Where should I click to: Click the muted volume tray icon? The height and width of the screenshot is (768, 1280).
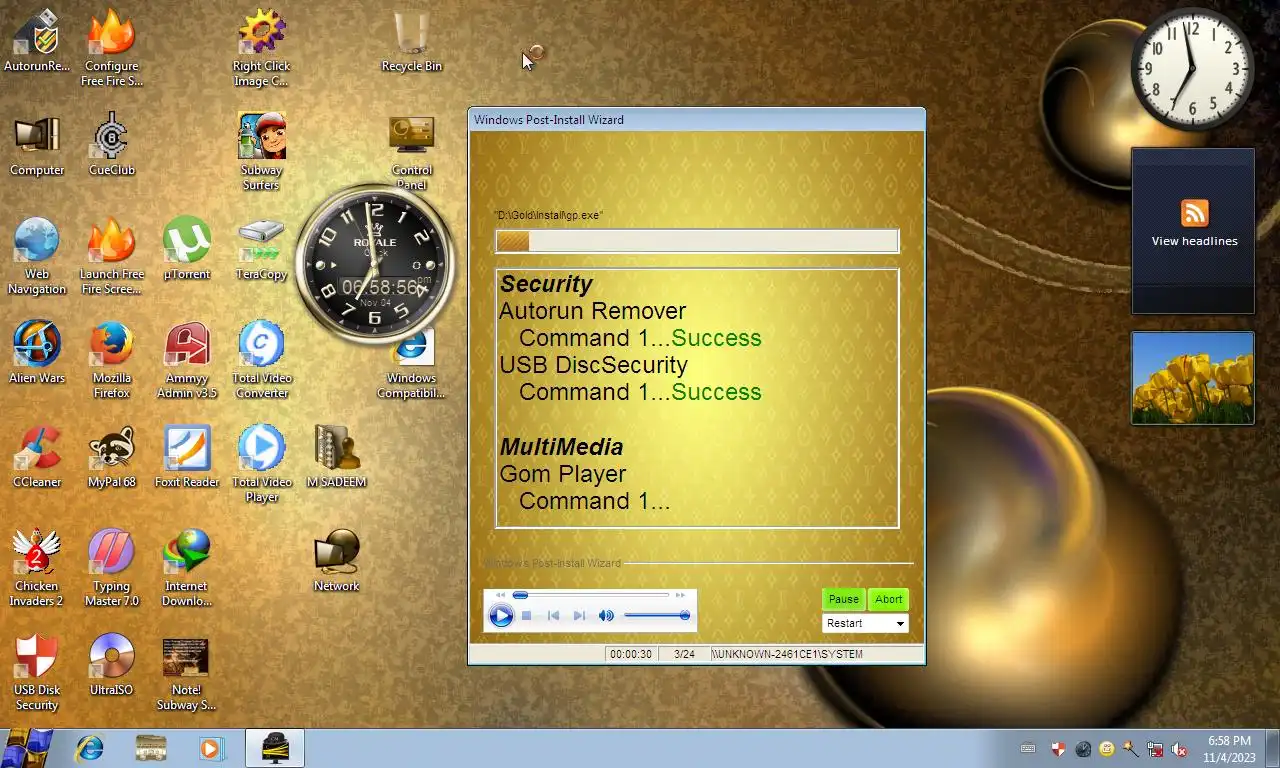point(1180,748)
